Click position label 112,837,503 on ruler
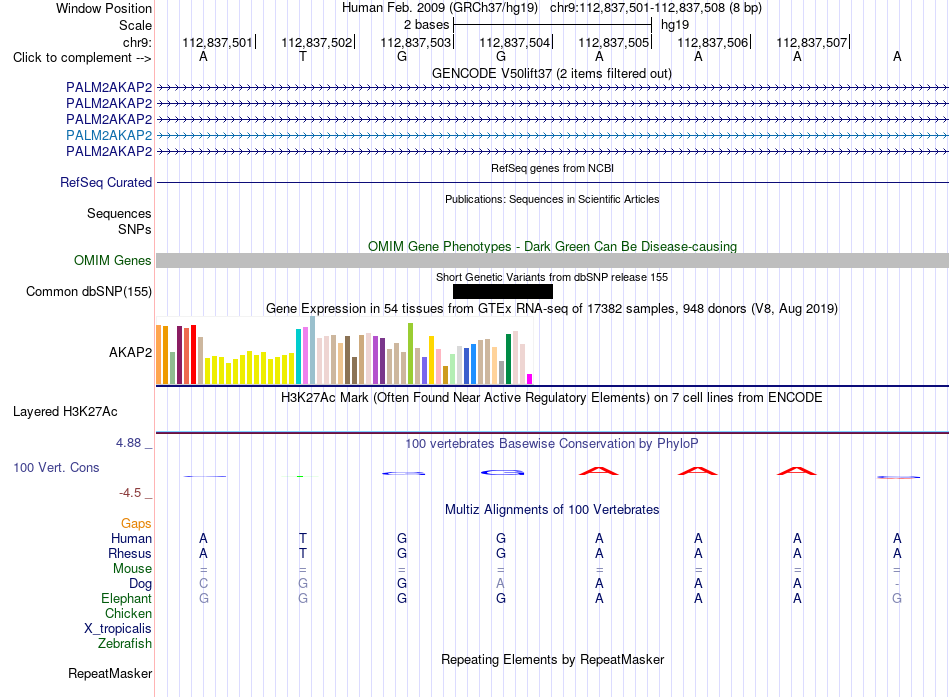950x697 pixels. pos(416,42)
